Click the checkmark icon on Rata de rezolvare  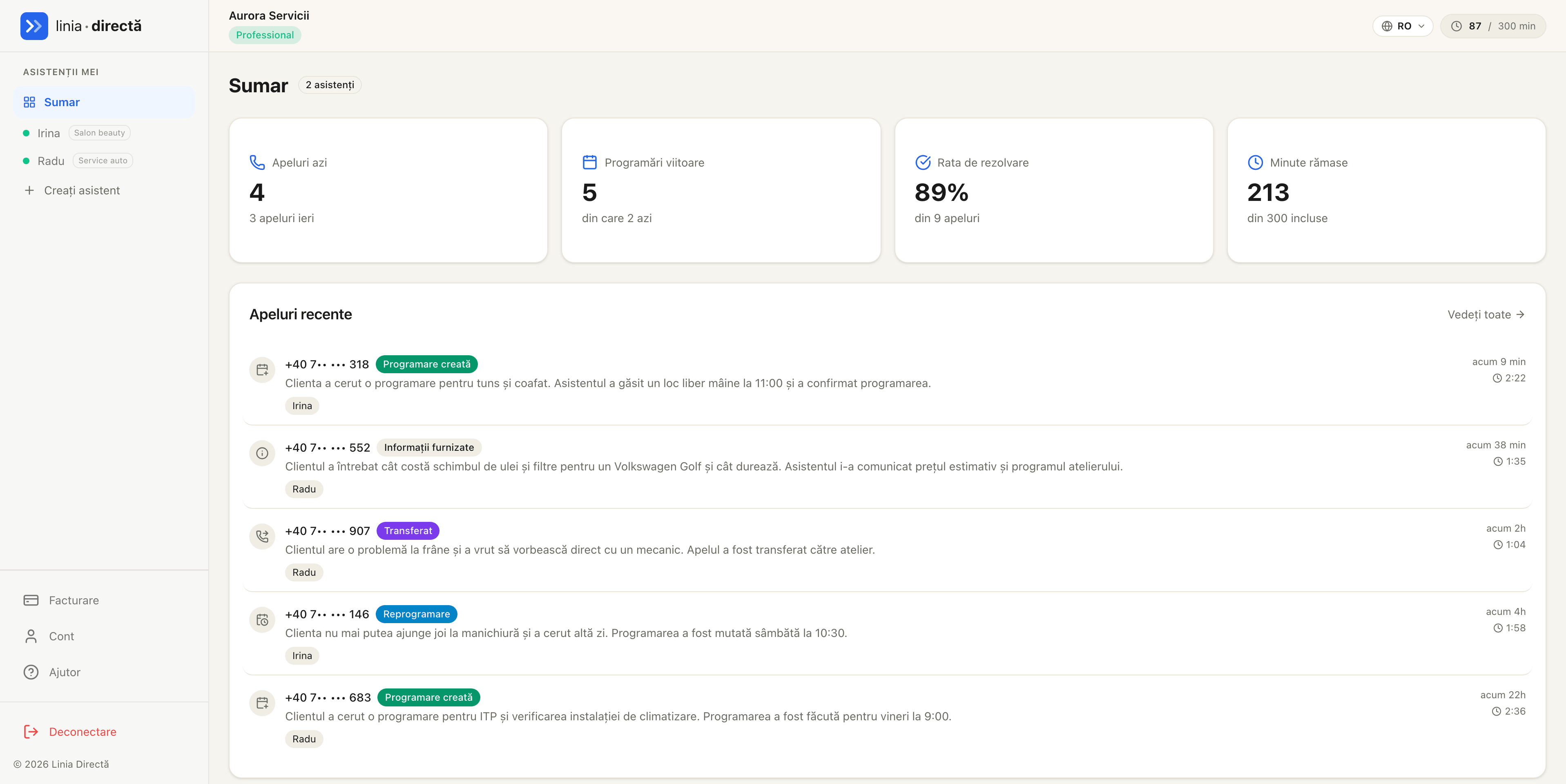click(923, 162)
